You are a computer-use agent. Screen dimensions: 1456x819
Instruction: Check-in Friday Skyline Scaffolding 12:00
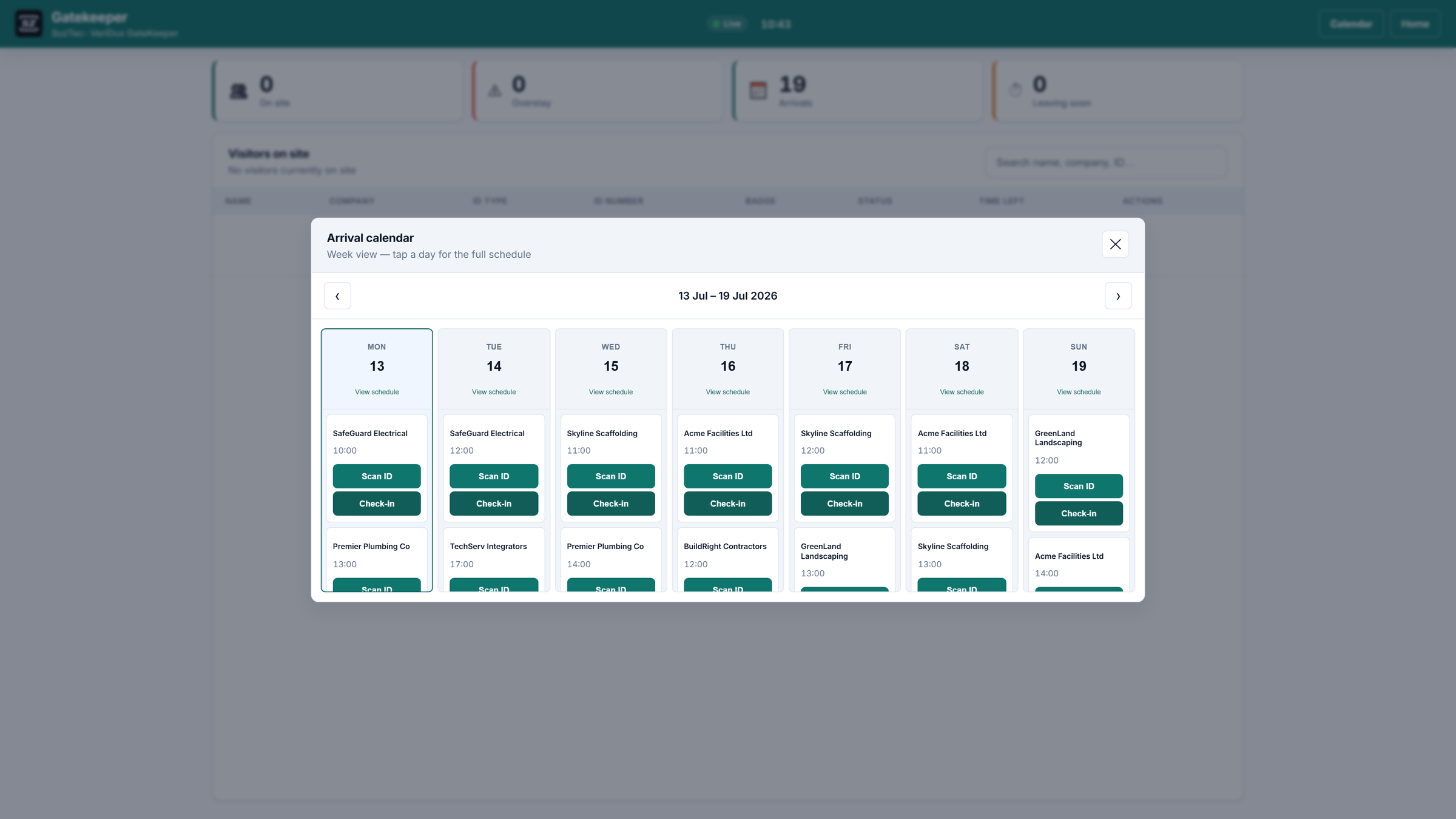click(x=844, y=504)
